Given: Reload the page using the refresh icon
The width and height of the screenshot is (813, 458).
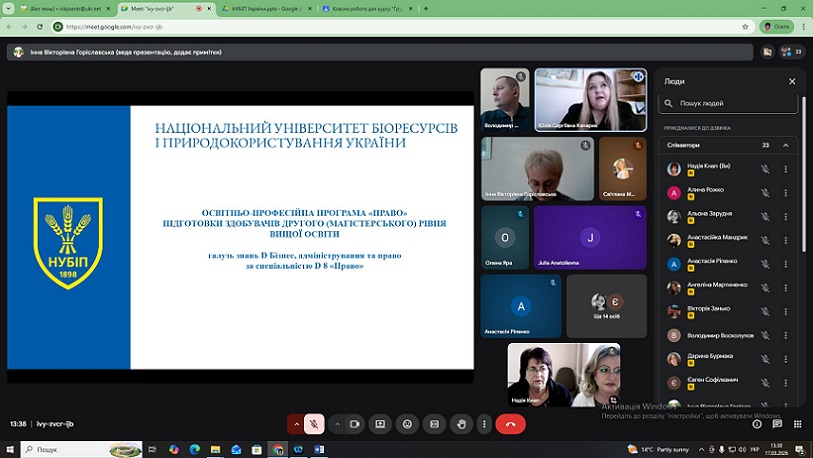Looking at the screenshot, I should (x=40, y=26).
